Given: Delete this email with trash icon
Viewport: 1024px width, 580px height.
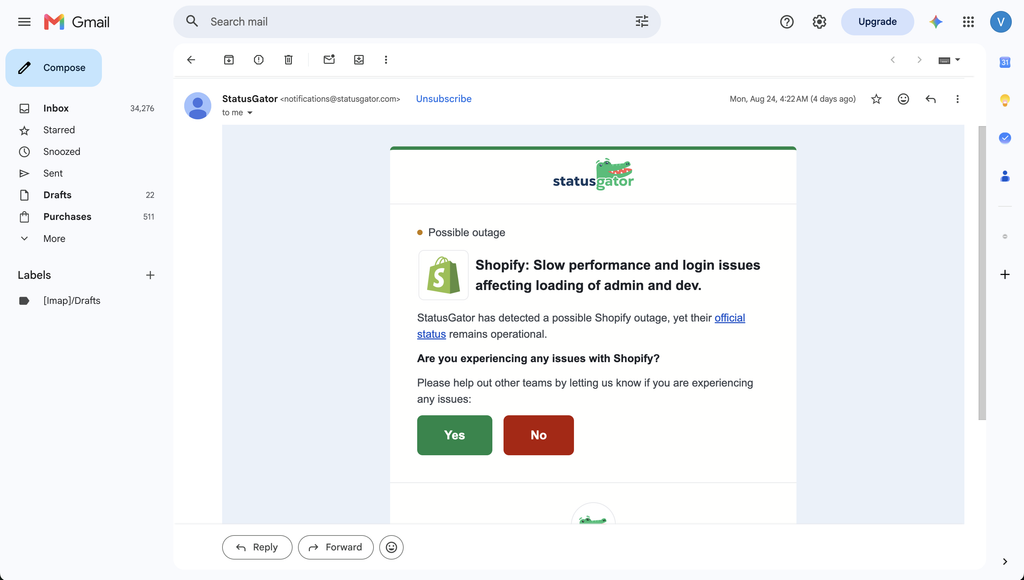Looking at the screenshot, I should pyautogui.click(x=288, y=60).
